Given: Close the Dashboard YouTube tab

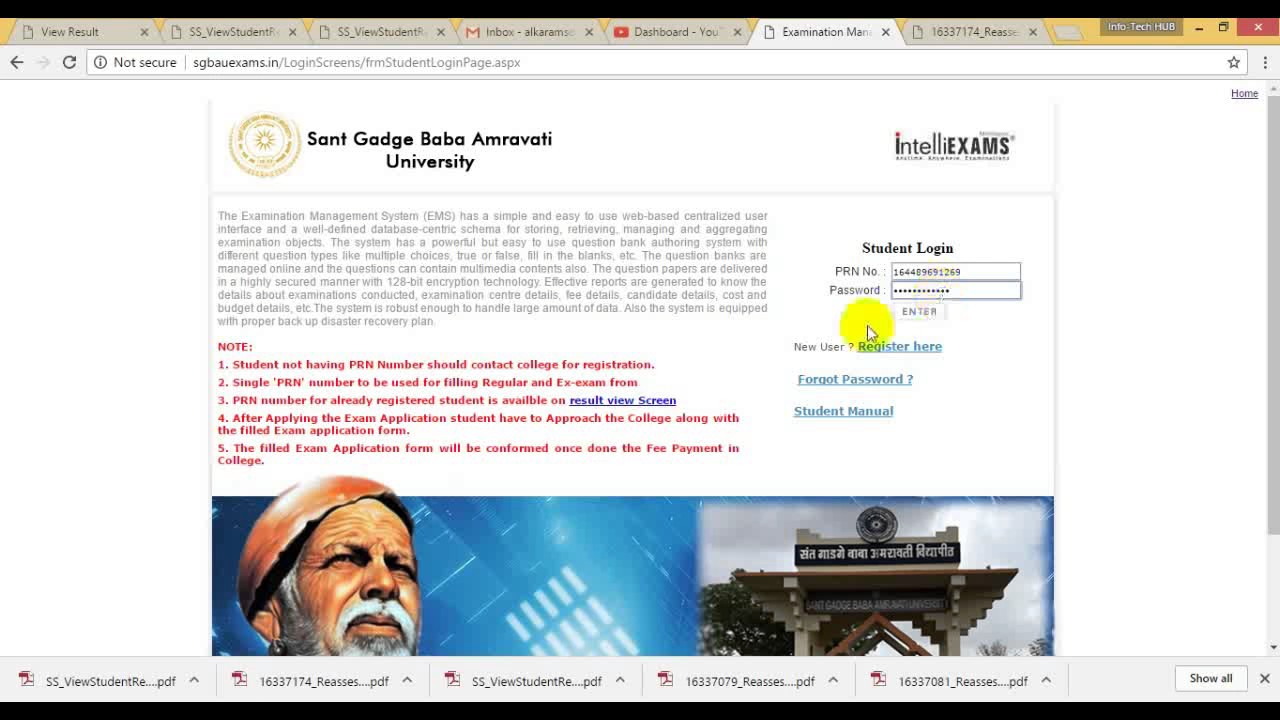Looking at the screenshot, I should point(737,32).
